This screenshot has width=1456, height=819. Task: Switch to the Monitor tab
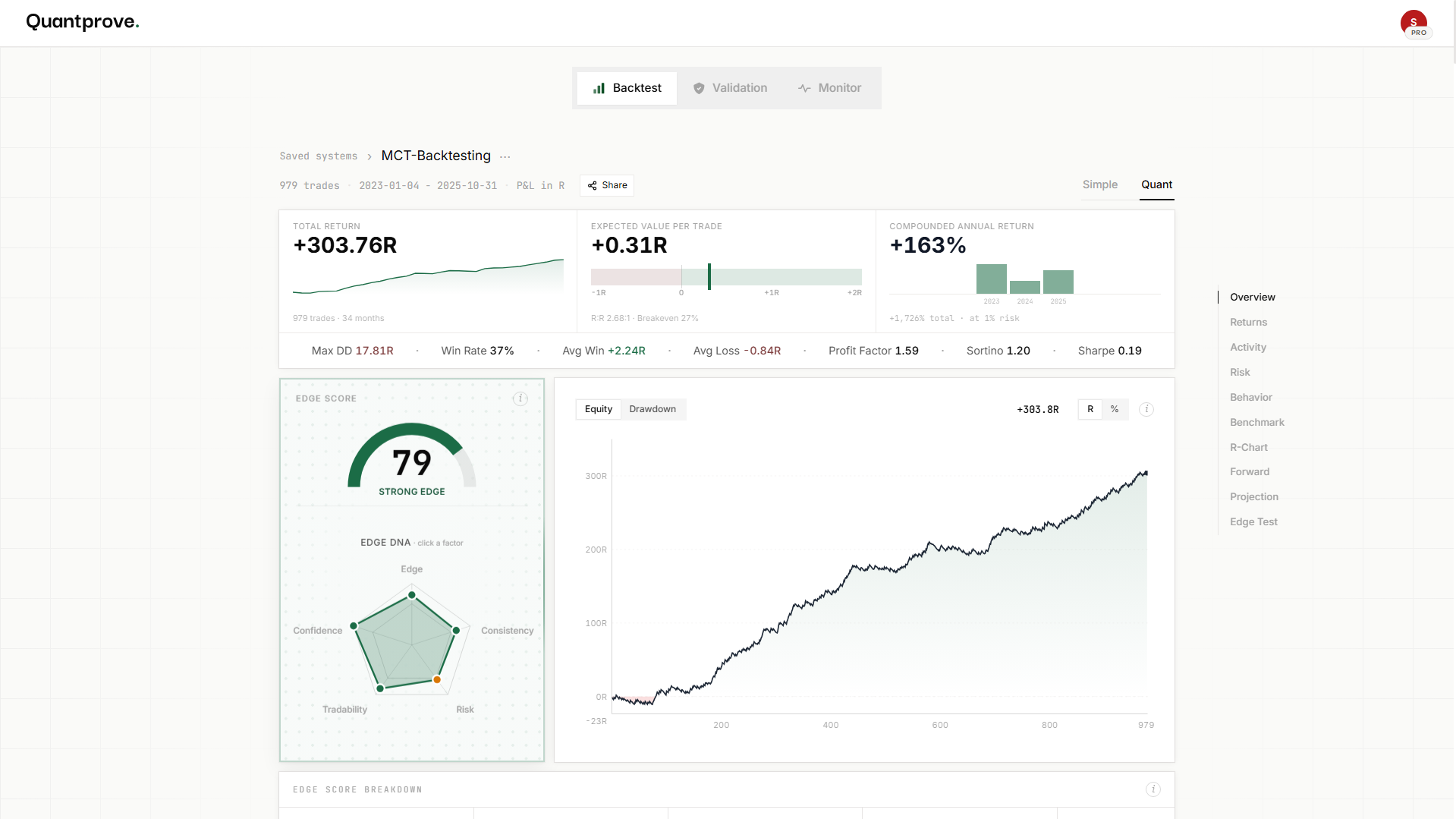click(x=829, y=88)
